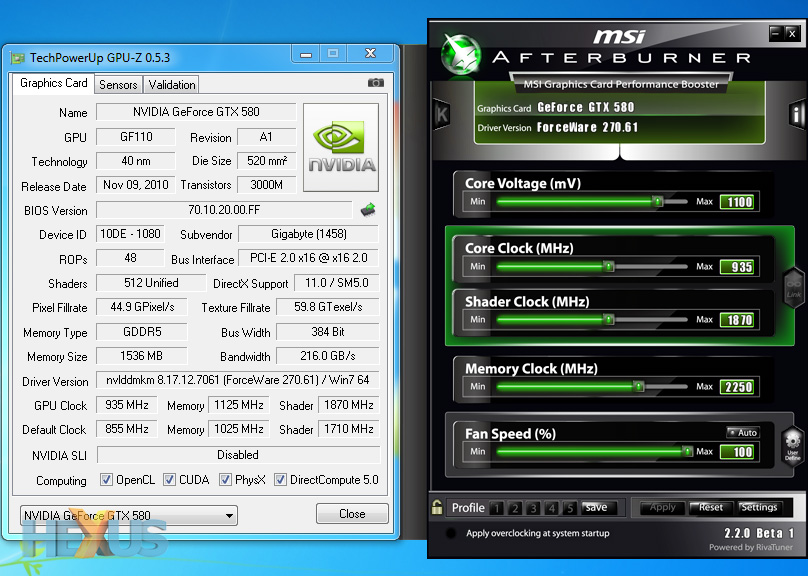Viewport: 808px width, 576px height.
Task: Click the Default Clock value 855 MHz
Action: [x=127, y=429]
